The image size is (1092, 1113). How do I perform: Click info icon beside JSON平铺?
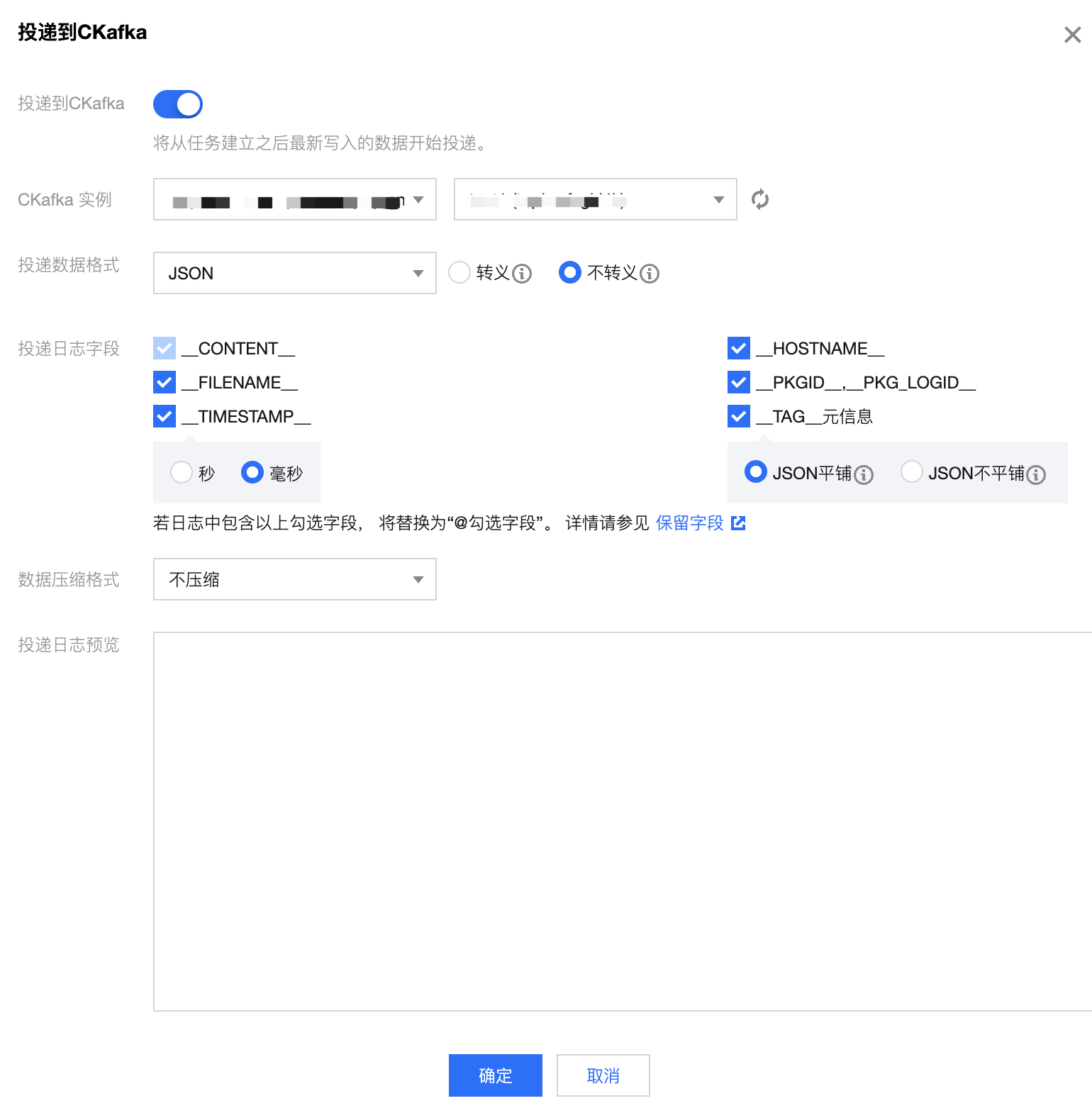tap(864, 474)
